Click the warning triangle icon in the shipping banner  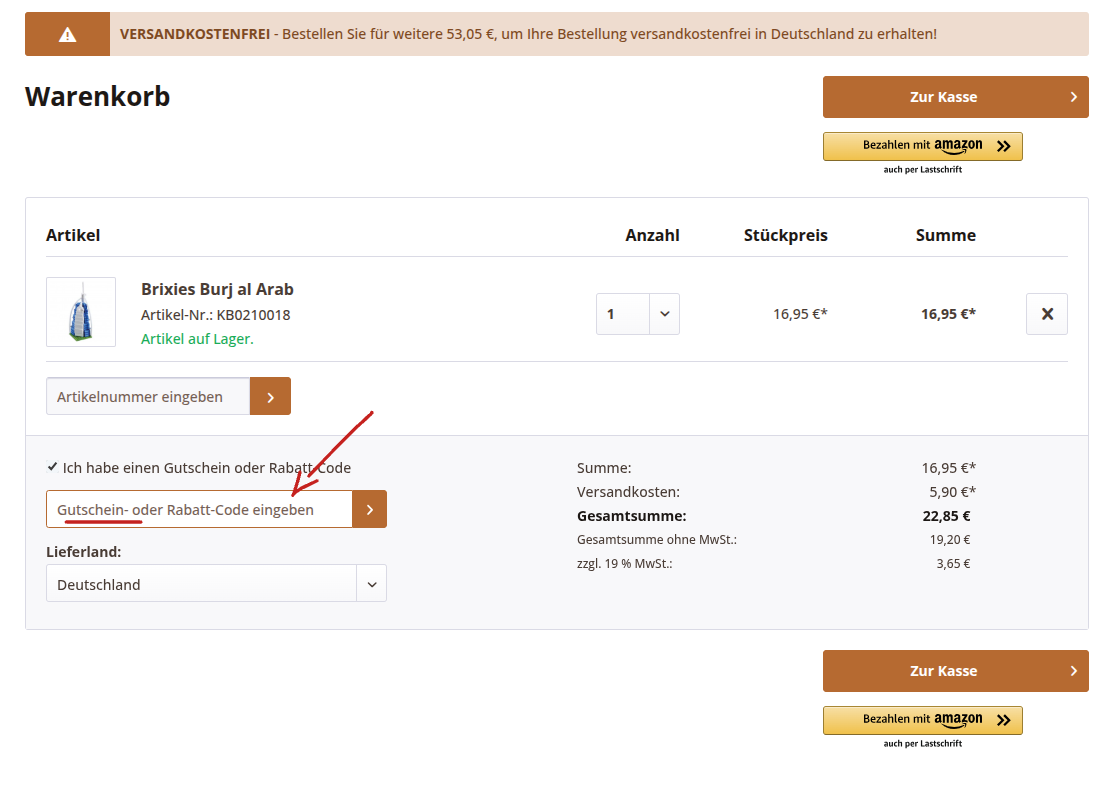pyautogui.click(x=67, y=35)
